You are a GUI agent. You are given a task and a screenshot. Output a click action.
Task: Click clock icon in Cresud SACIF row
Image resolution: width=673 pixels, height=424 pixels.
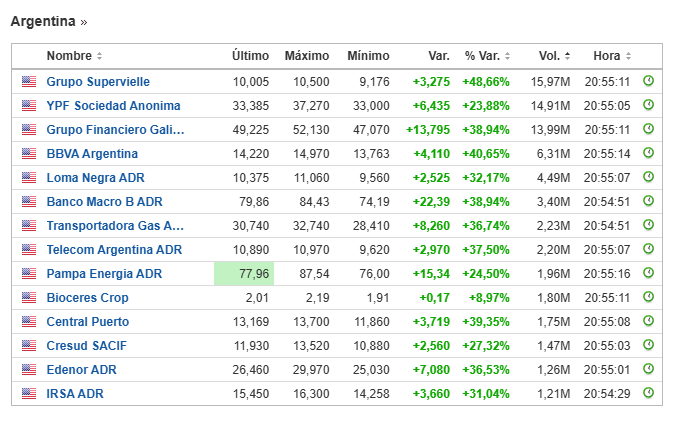point(649,345)
